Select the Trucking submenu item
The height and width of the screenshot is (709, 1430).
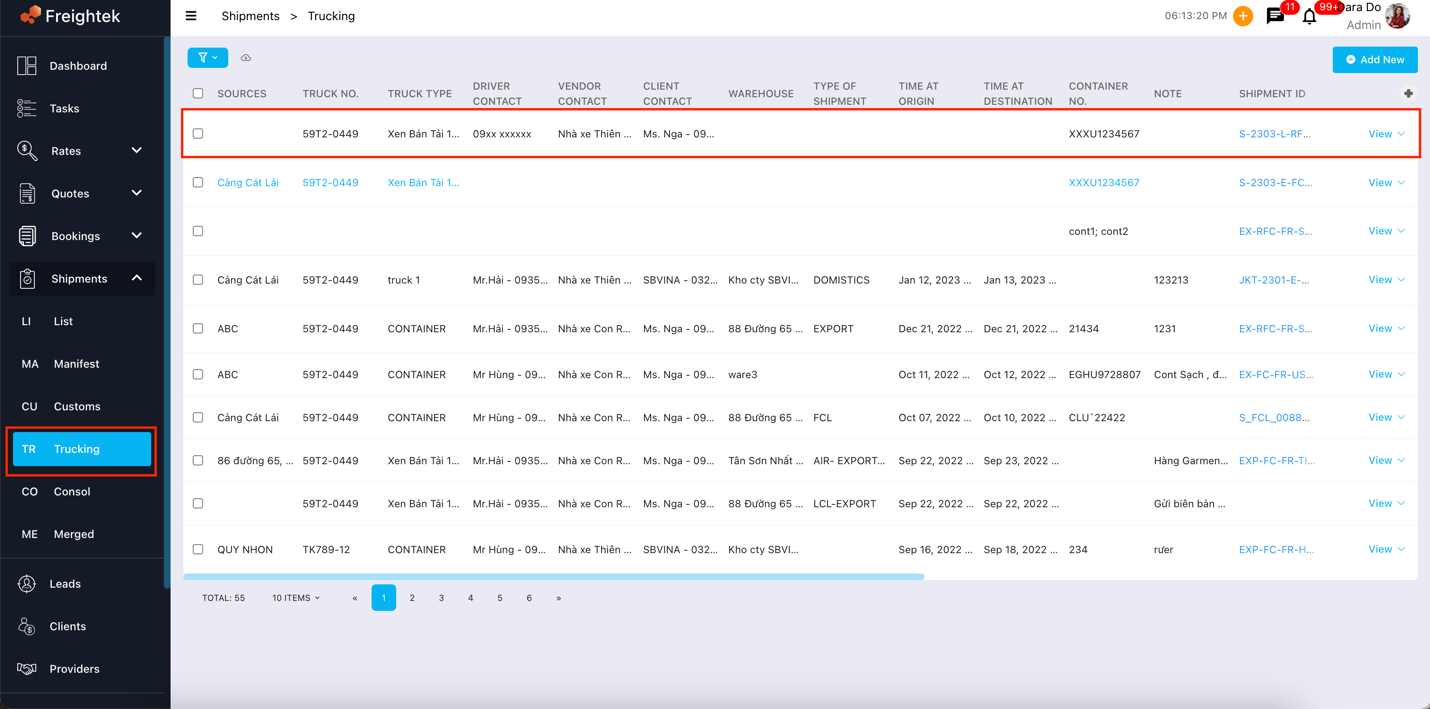click(82, 450)
